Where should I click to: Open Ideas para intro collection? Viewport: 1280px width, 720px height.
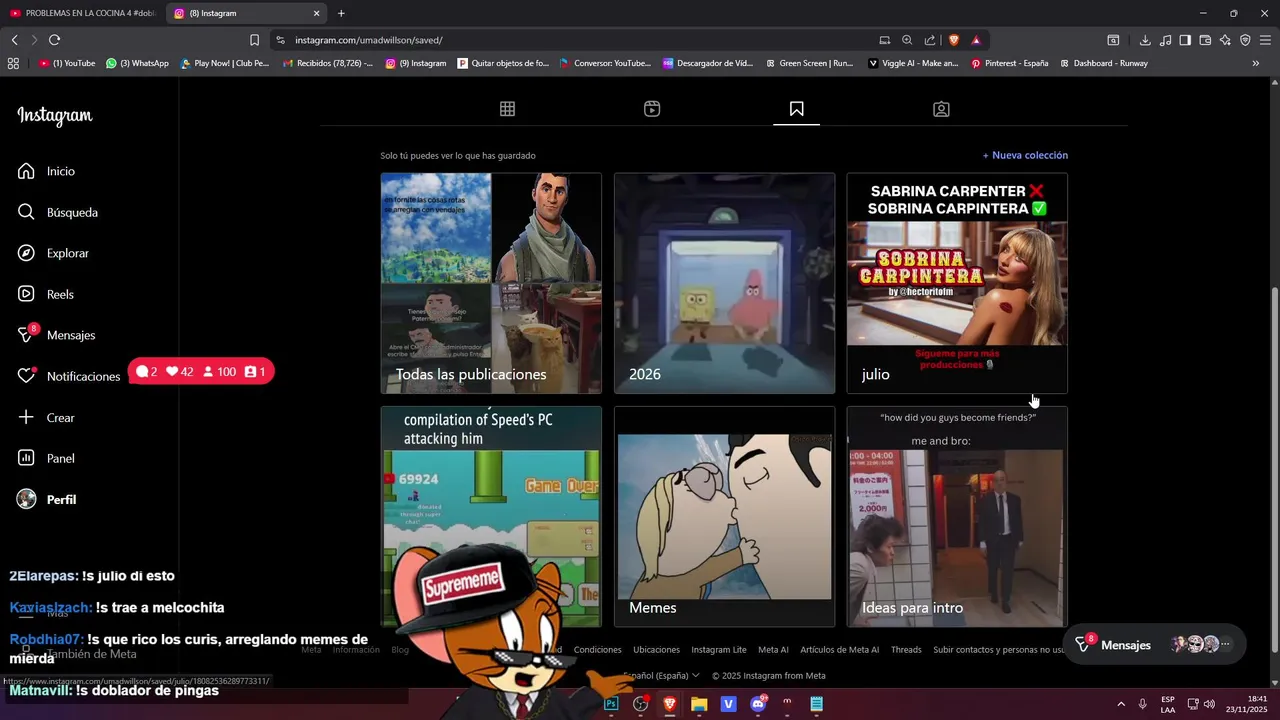[x=957, y=516]
